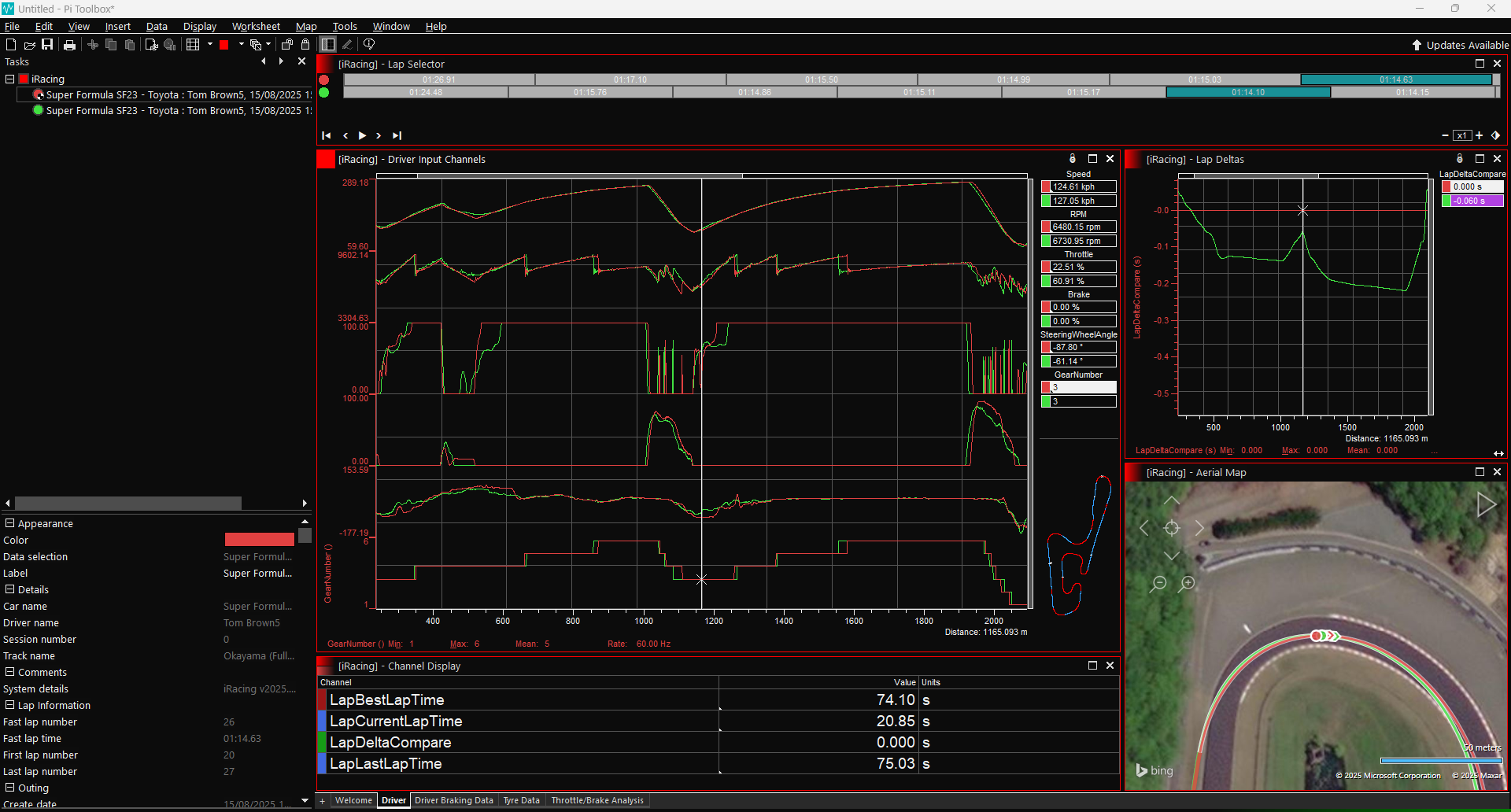Select lap 01:15.50 in red lap row
Image resolution: width=1511 pixels, height=812 pixels.
[x=822, y=79]
